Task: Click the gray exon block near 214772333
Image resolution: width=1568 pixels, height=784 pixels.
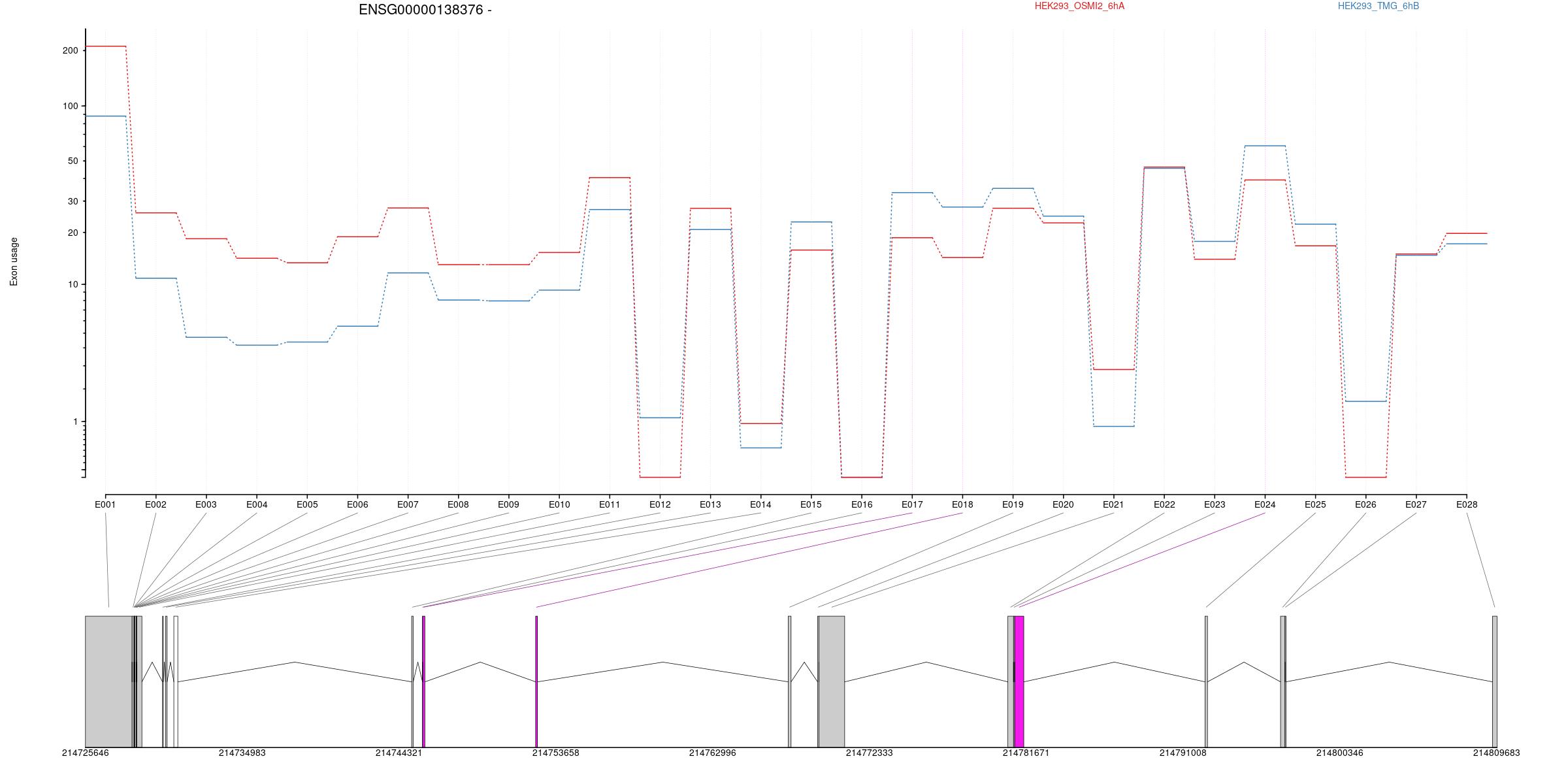Action: [x=832, y=681]
